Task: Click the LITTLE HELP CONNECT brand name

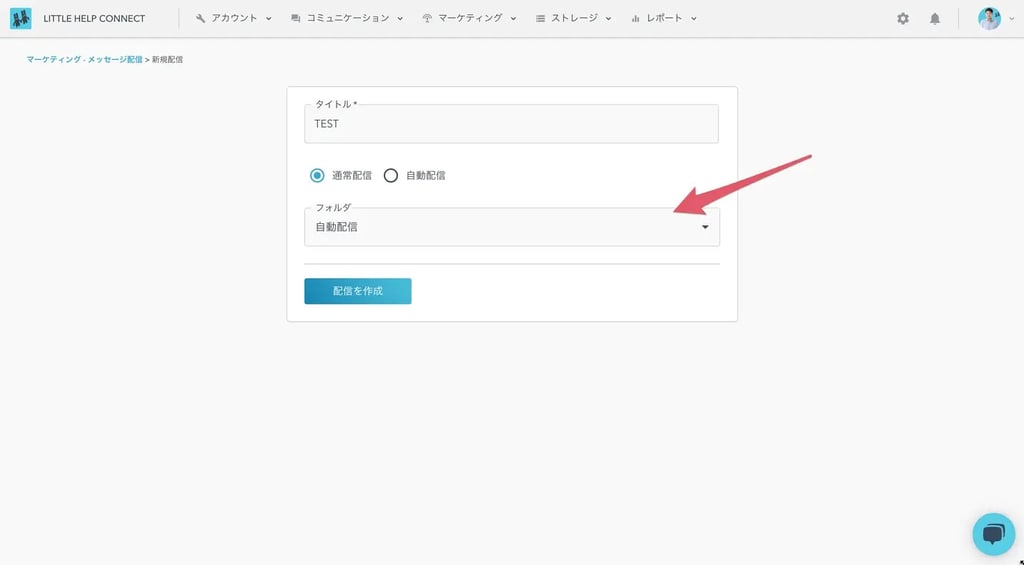Action: pyautogui.click(x=94, y=18)
